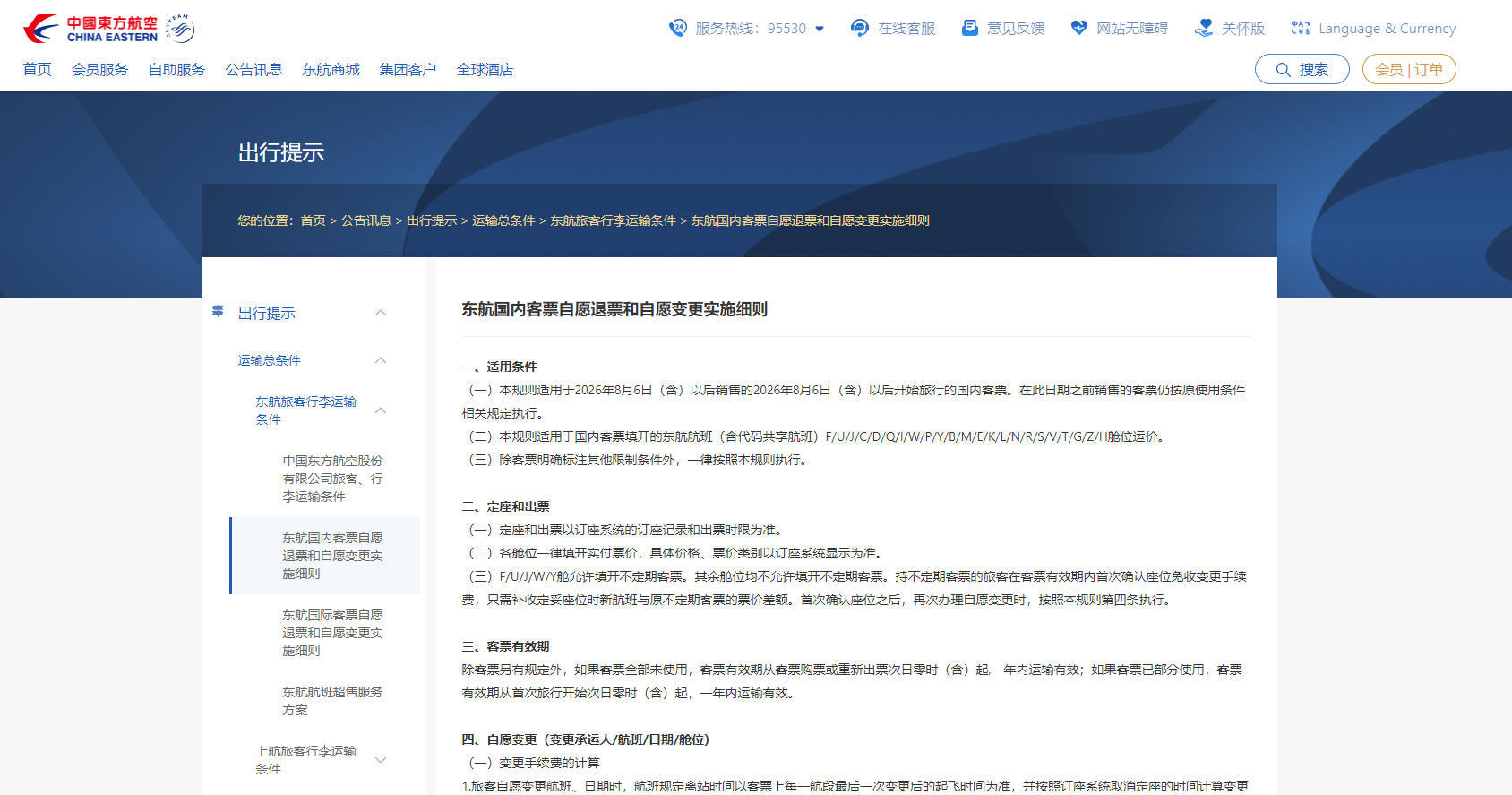Collapse the 东航旅客行李运输条件 sidebar chevron
The height and width of the screenshot is (795, 1512).
(381, 410)
